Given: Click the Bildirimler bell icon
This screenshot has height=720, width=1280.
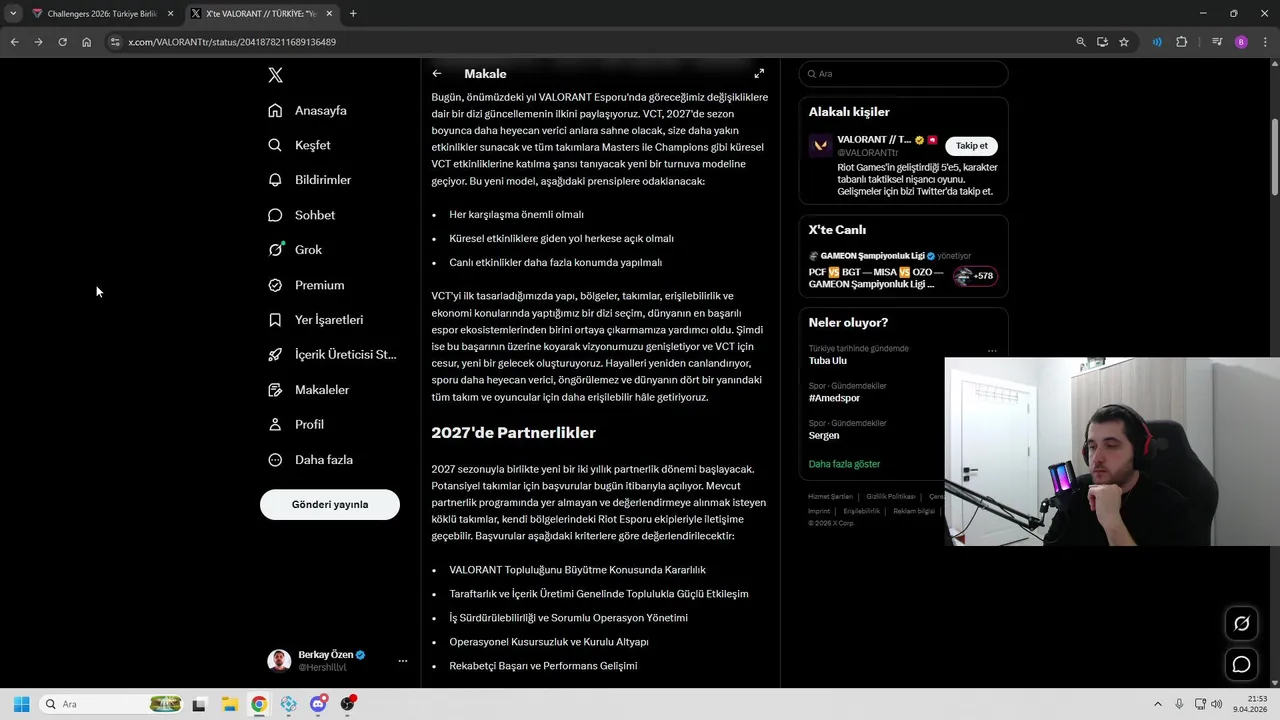Looking at the screenshot, I should [275, 180].
